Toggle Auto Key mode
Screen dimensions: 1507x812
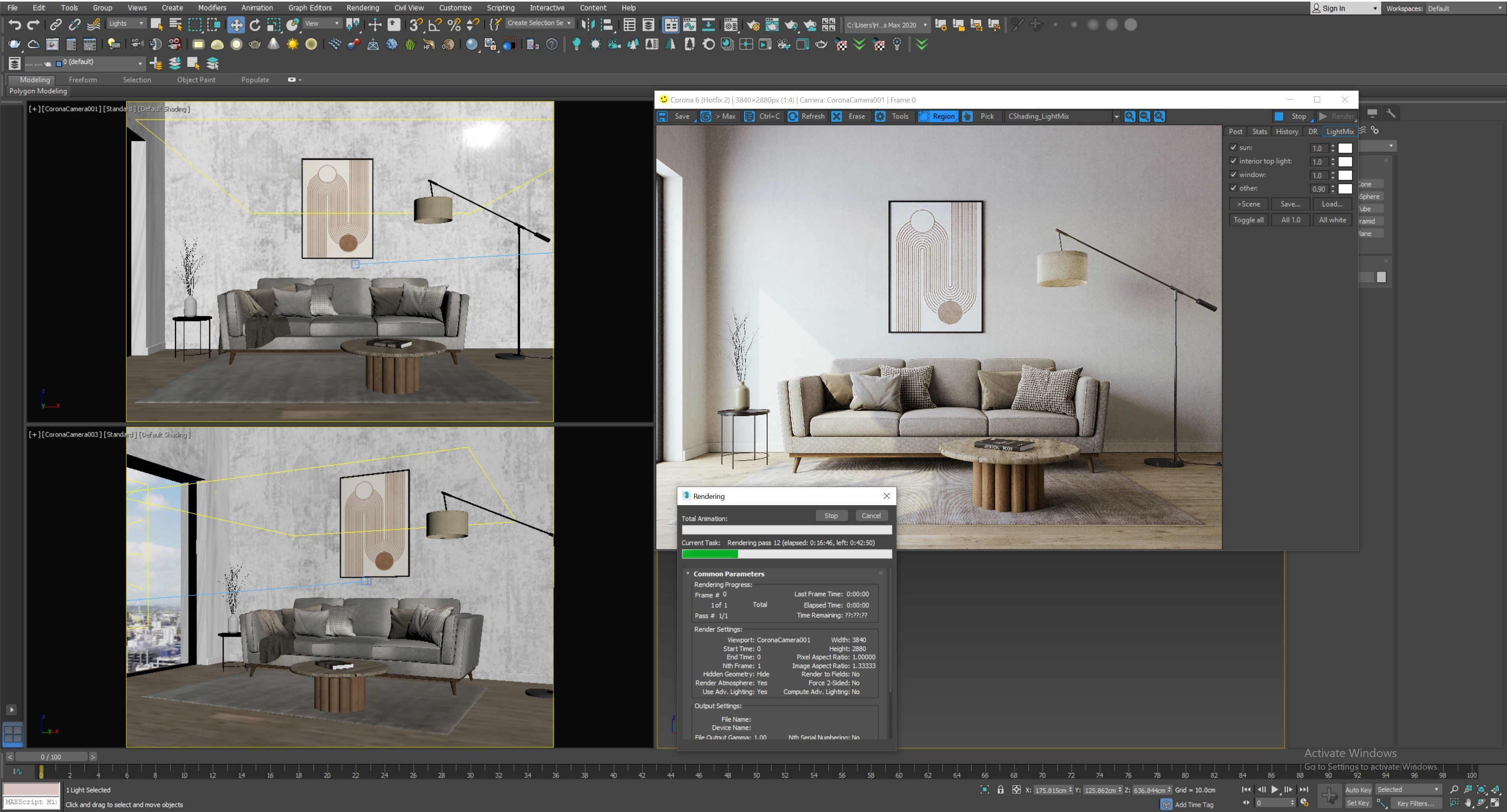[1358, 789]
